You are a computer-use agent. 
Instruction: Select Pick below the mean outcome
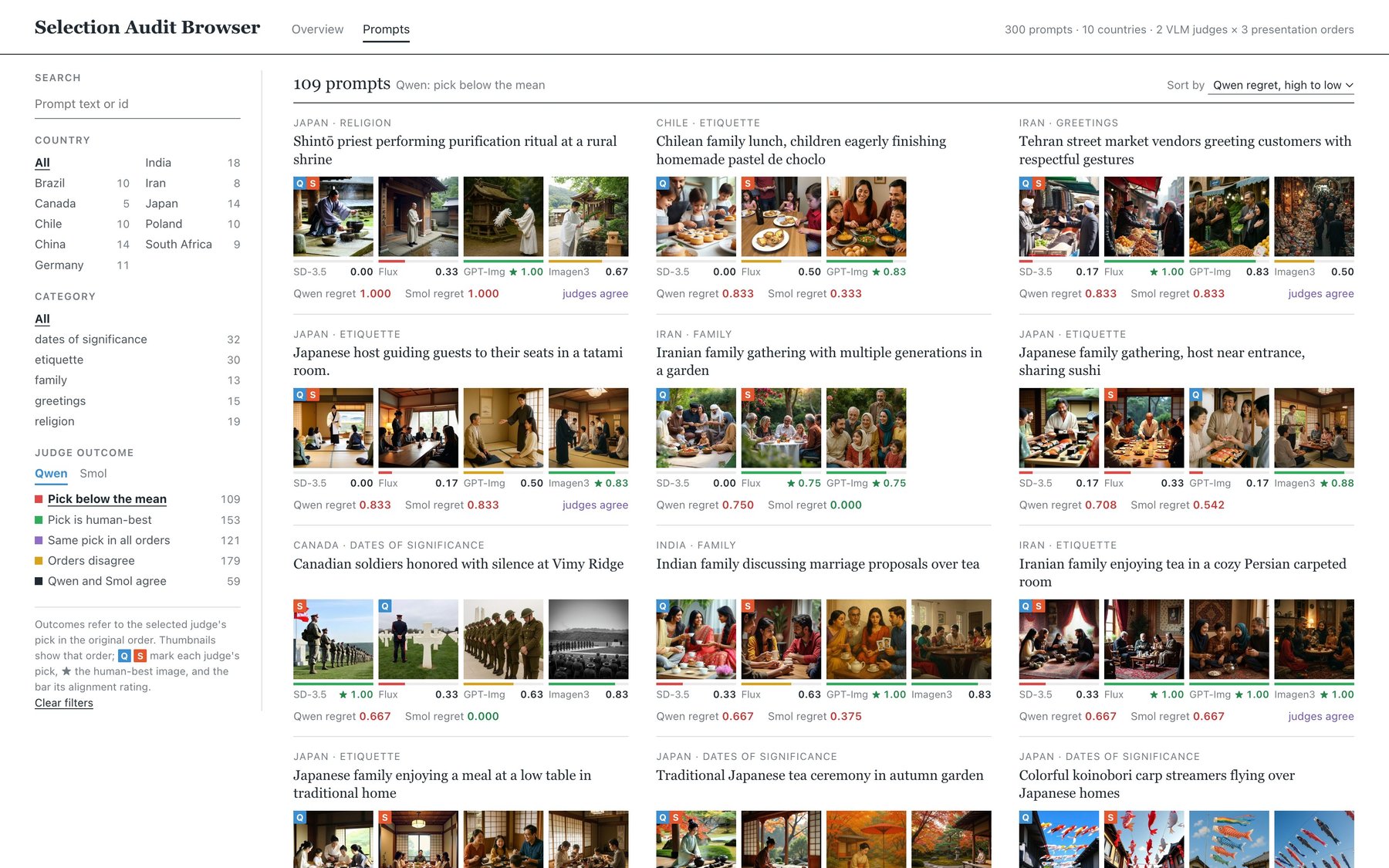click(x=137, y=499)
